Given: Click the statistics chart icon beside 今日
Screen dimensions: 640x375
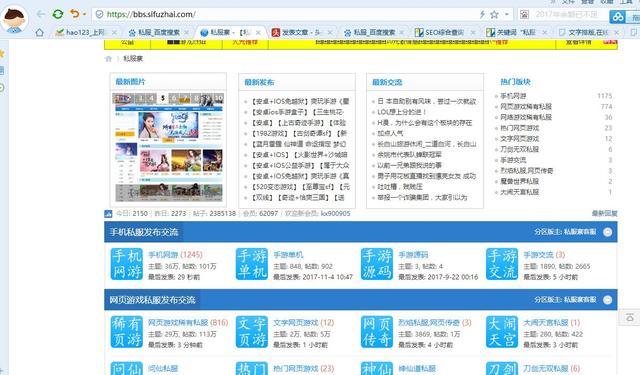Looking at the screenshot, I should point(108,213).
